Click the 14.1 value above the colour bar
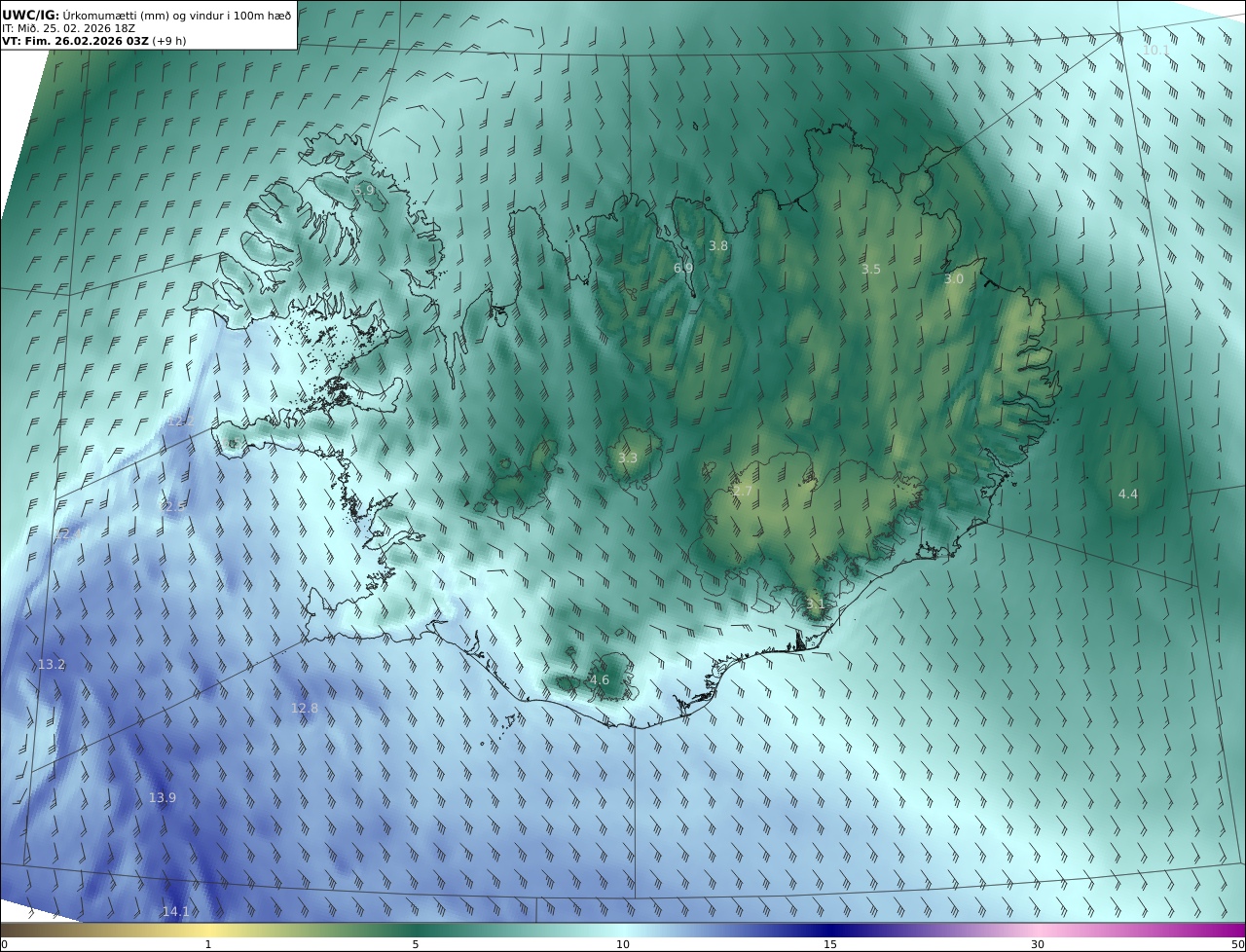 point(176,912)
